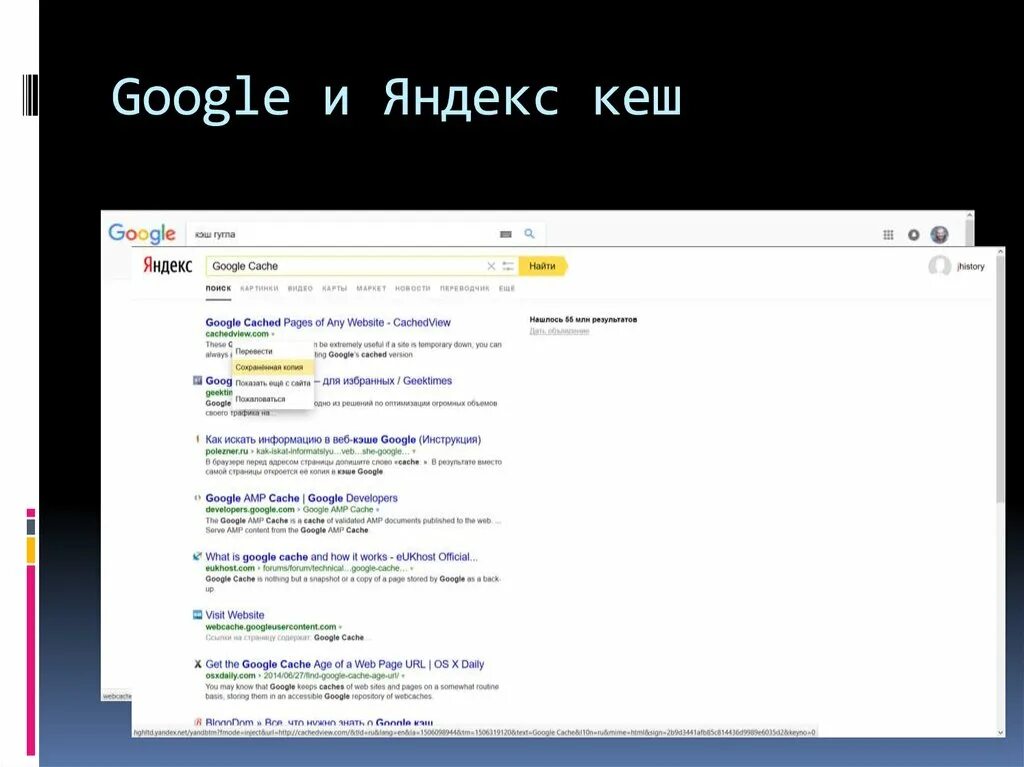Open Google AMP Cache Developers result
This screenshot has height=767, width=1024.
(x=301, y=498)
